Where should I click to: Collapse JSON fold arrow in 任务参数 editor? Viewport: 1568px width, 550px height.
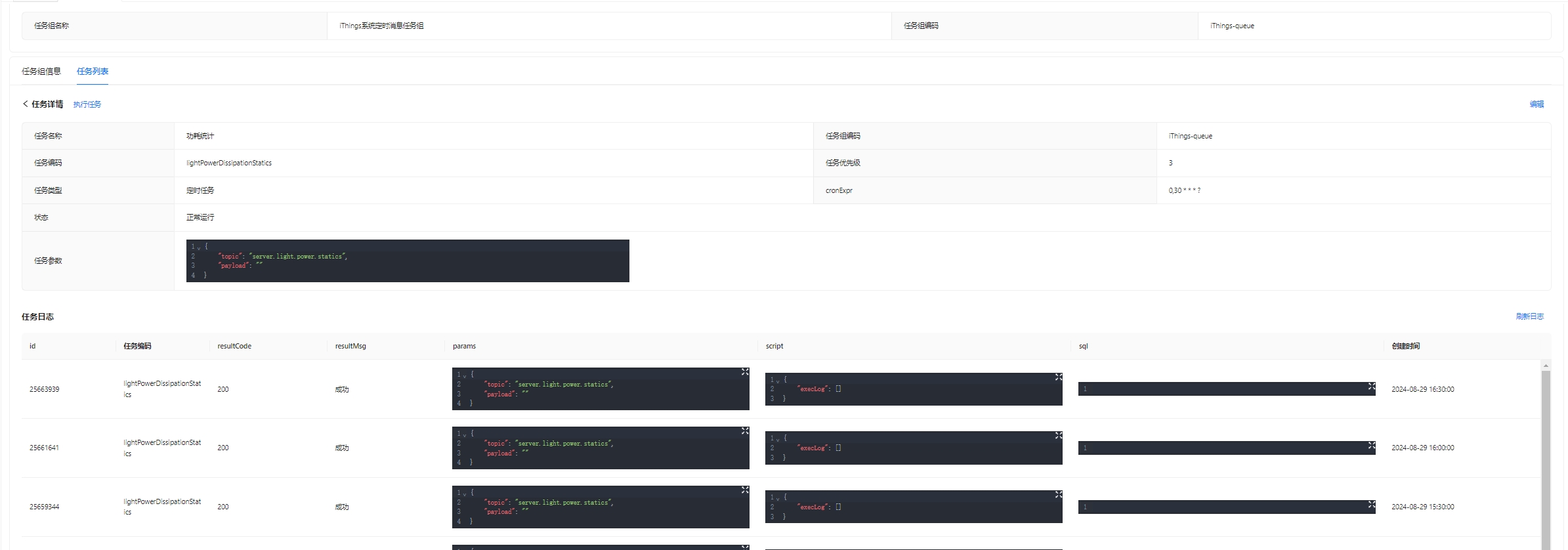coord(199,247)
